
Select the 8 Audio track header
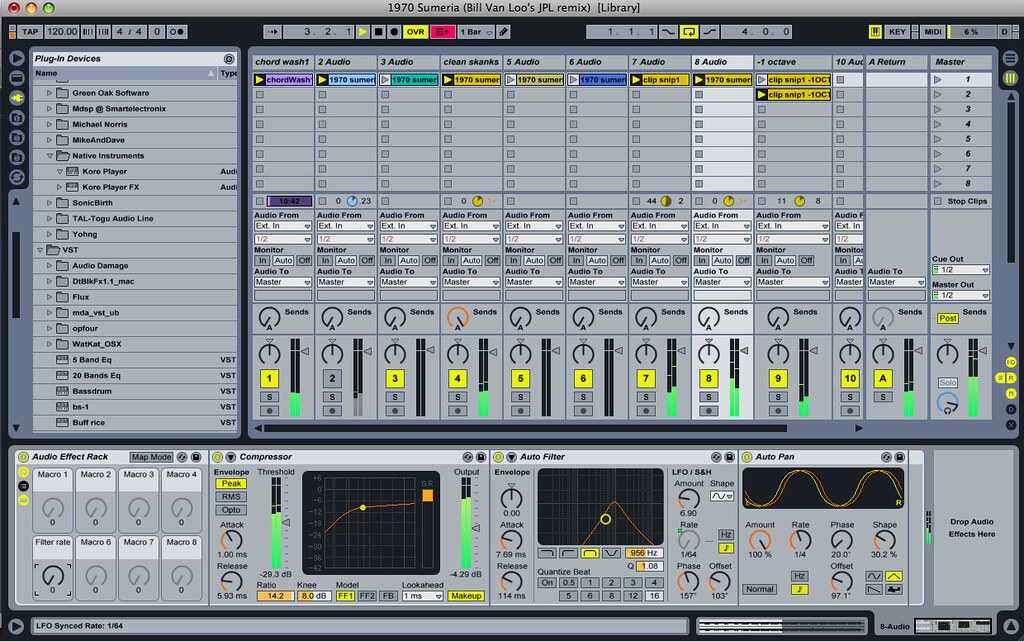coord(722,62)
